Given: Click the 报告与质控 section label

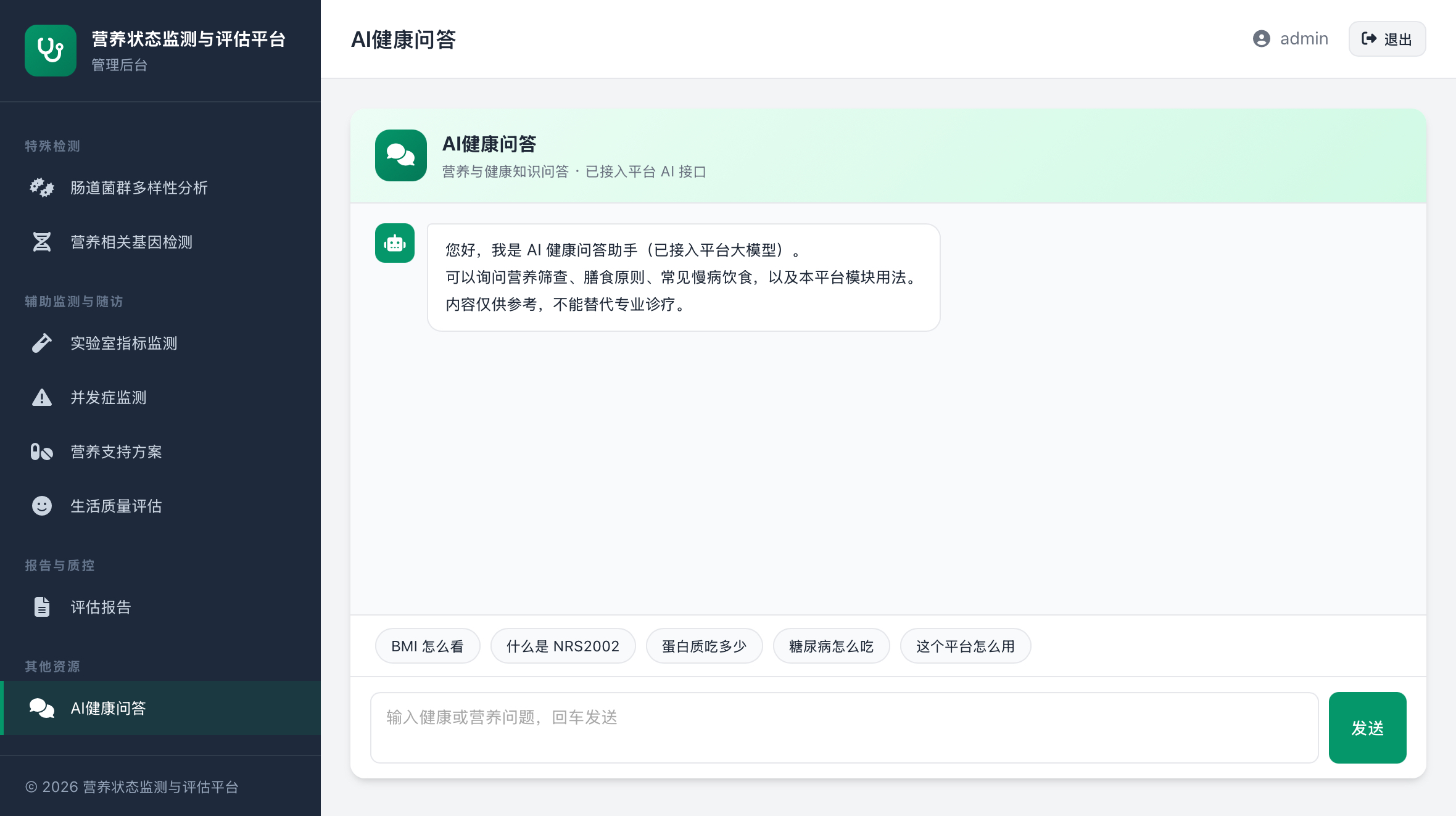Looking at the screenshot, I should tap(60, 566).
